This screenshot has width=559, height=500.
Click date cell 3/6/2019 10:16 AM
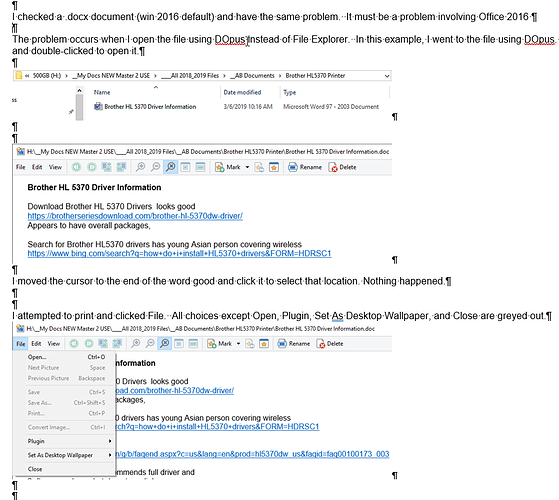[248, 107]
